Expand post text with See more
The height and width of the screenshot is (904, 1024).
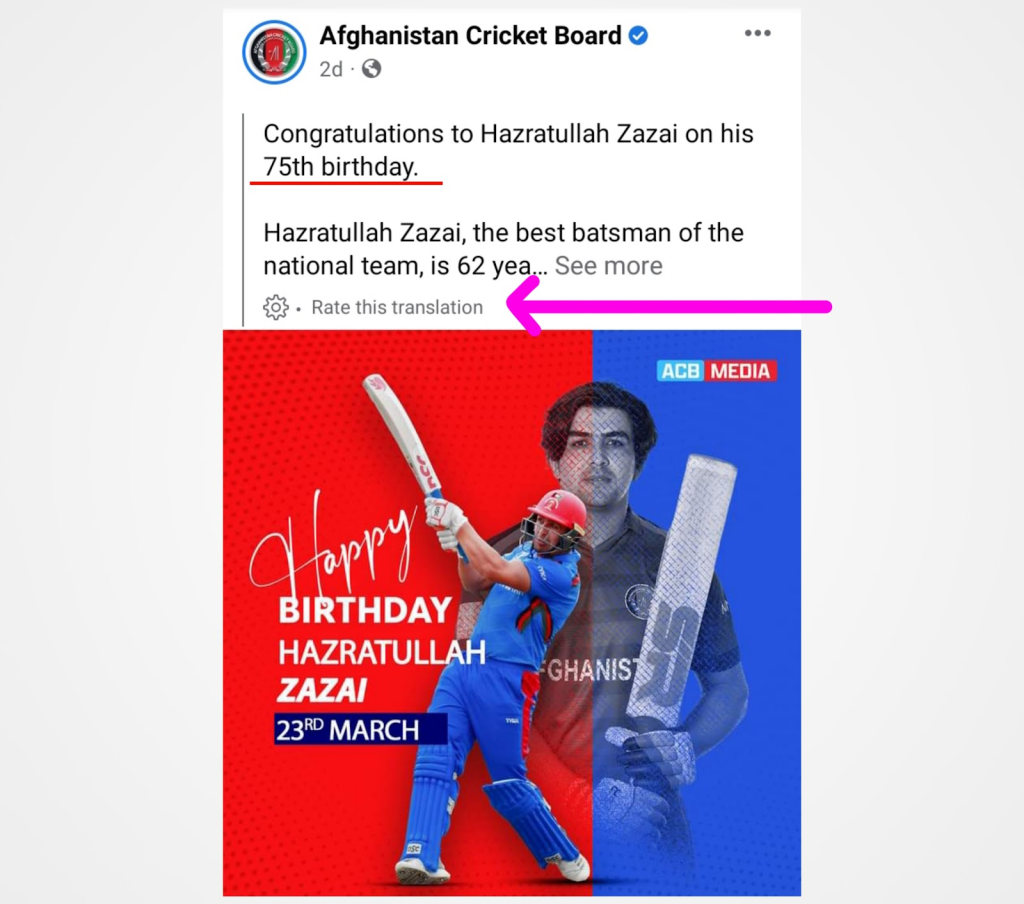pyautogui.click(x=609, y=266)
